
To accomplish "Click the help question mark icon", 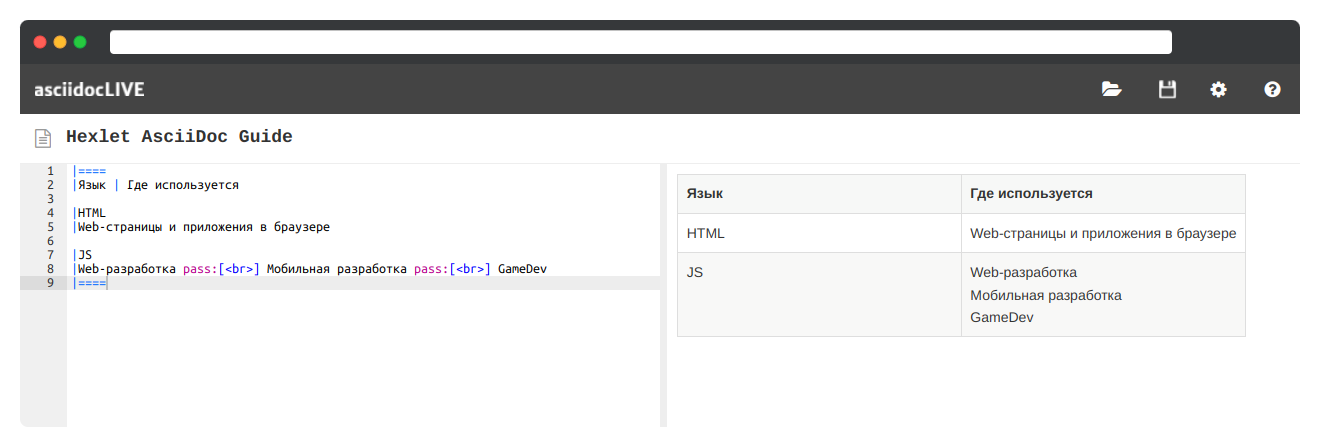I will (x=1272, y=89).
